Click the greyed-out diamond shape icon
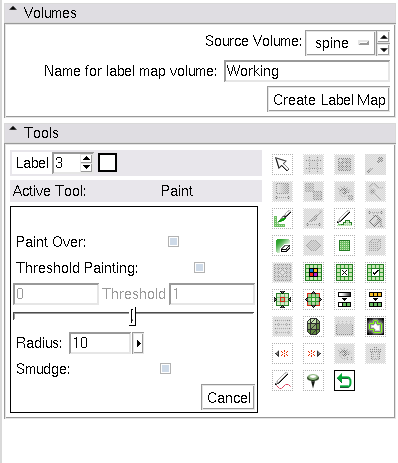The image size is (398, 463). (x=313, y=245)
